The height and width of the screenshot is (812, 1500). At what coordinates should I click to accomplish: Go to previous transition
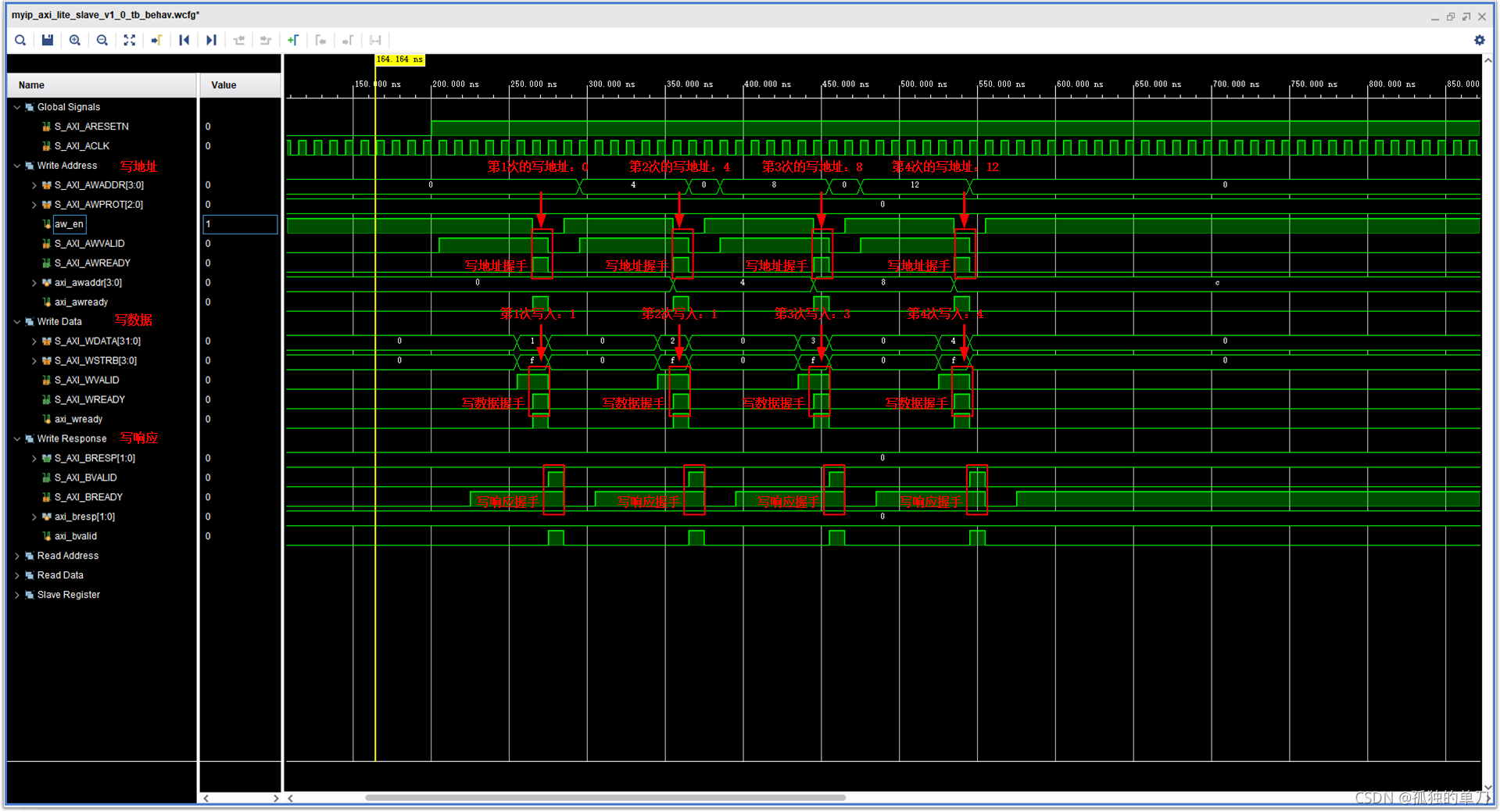point(239,40)
